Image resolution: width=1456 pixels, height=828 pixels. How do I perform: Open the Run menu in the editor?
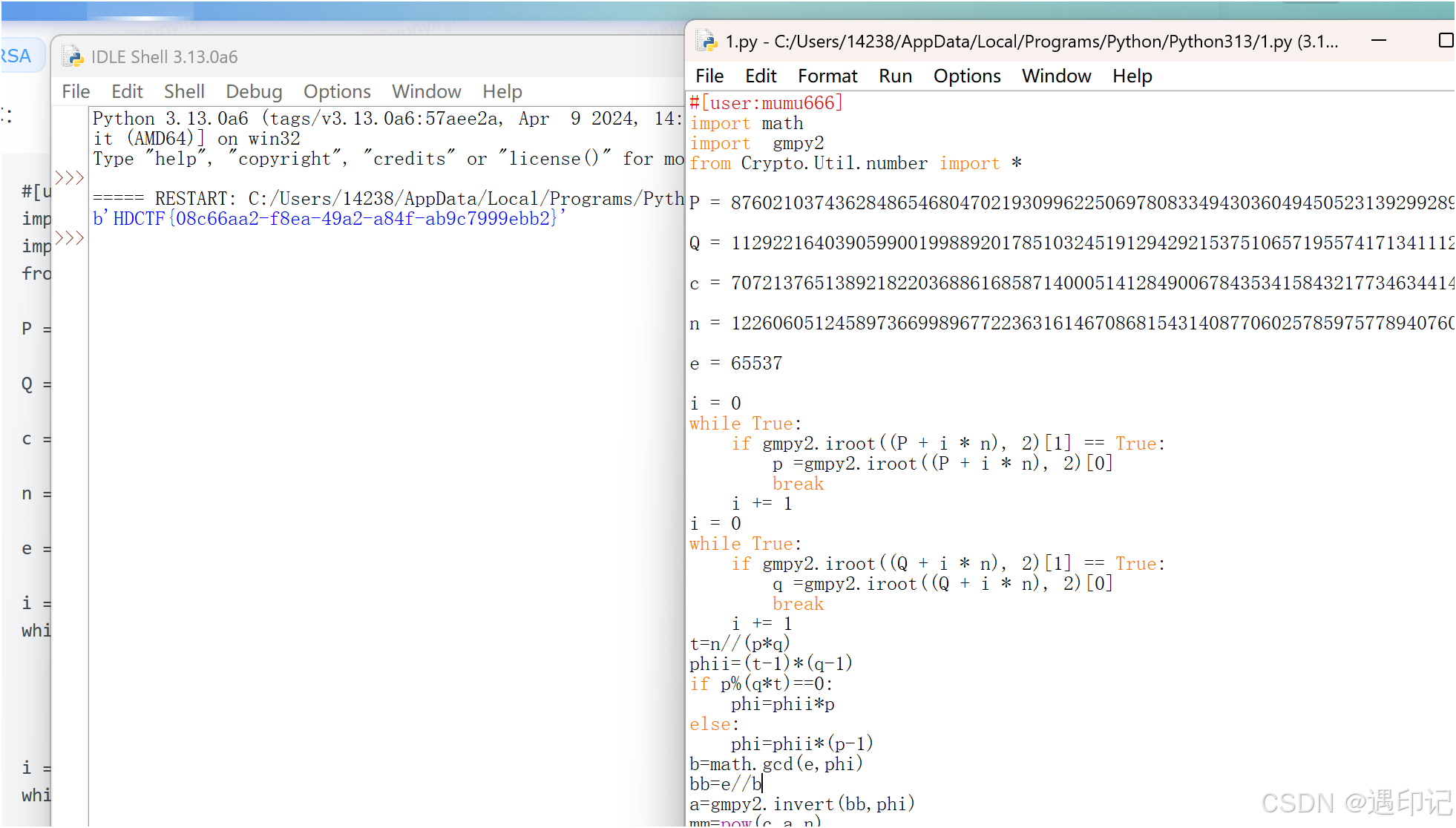[895, 76]
